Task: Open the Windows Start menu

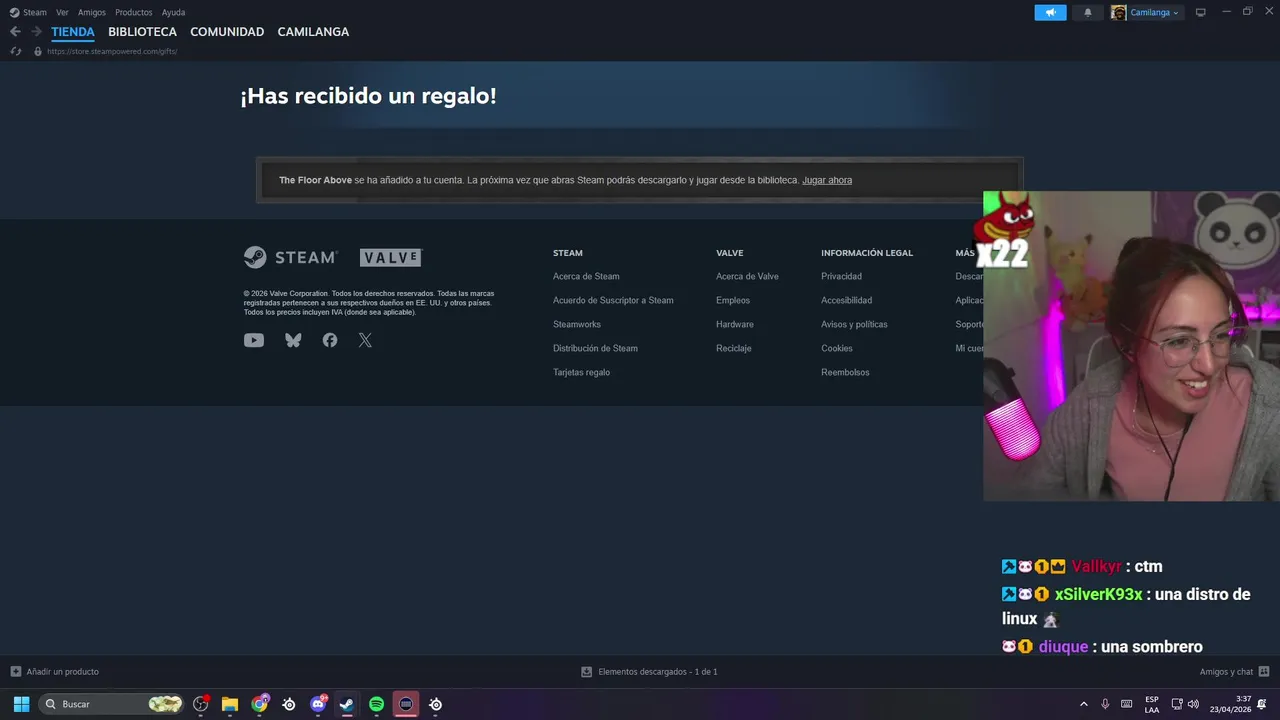Action: (21, 704)
